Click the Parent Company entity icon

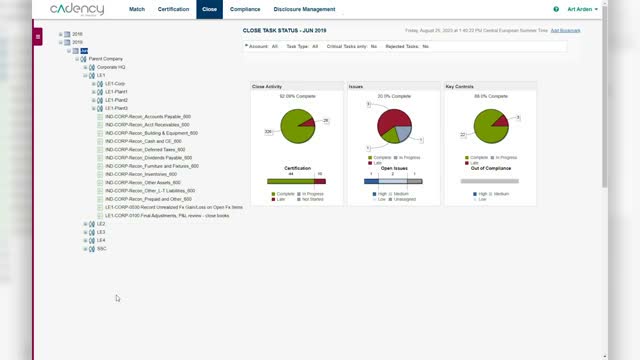(84, 59)
